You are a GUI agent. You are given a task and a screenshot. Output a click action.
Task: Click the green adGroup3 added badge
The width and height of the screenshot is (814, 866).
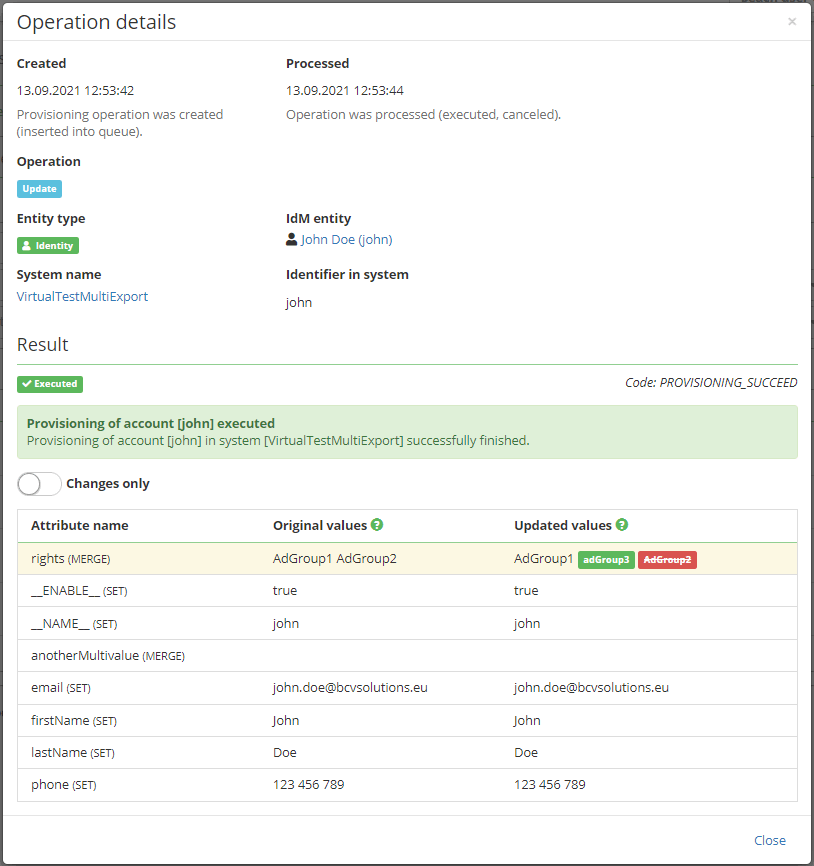pos(606,560)
